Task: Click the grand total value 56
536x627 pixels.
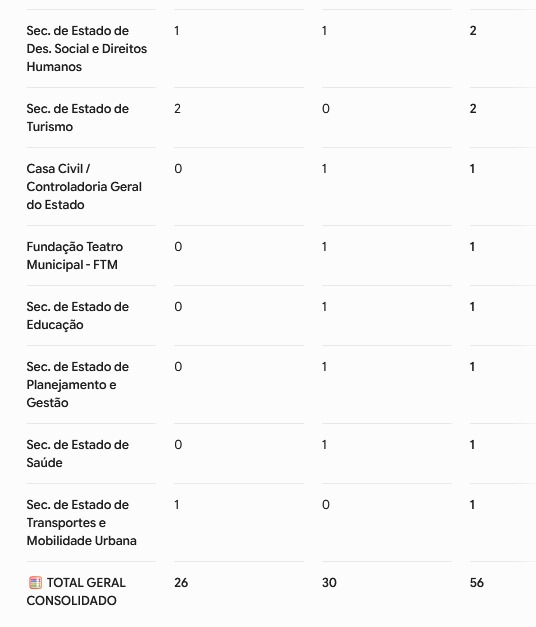Action: [x=477, y=583]
